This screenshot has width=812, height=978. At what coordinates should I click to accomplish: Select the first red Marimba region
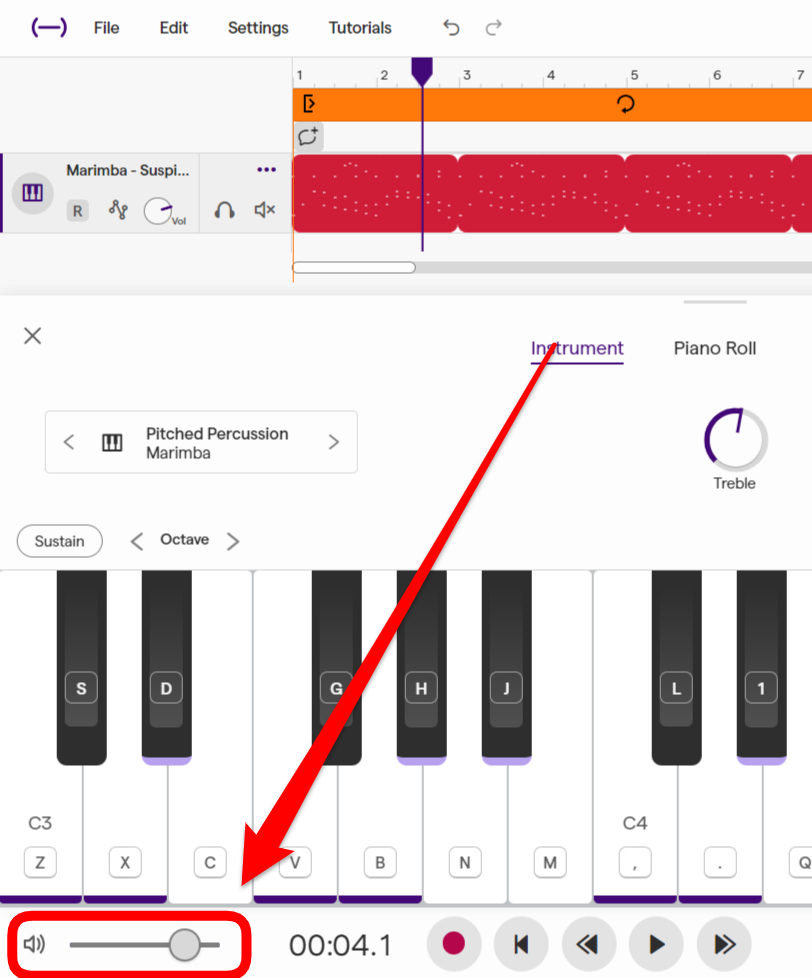[375, 193]
